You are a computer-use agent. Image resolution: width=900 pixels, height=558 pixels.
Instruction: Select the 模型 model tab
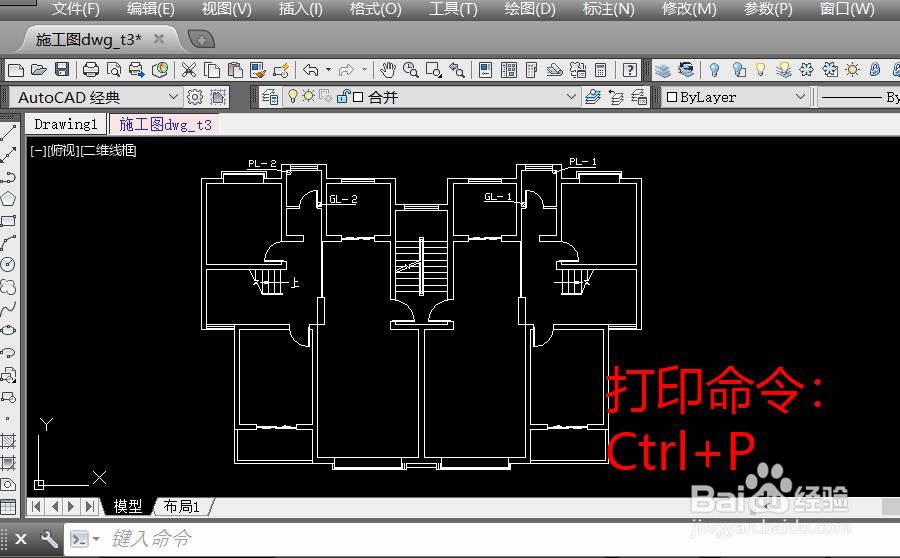click(127, 506)
